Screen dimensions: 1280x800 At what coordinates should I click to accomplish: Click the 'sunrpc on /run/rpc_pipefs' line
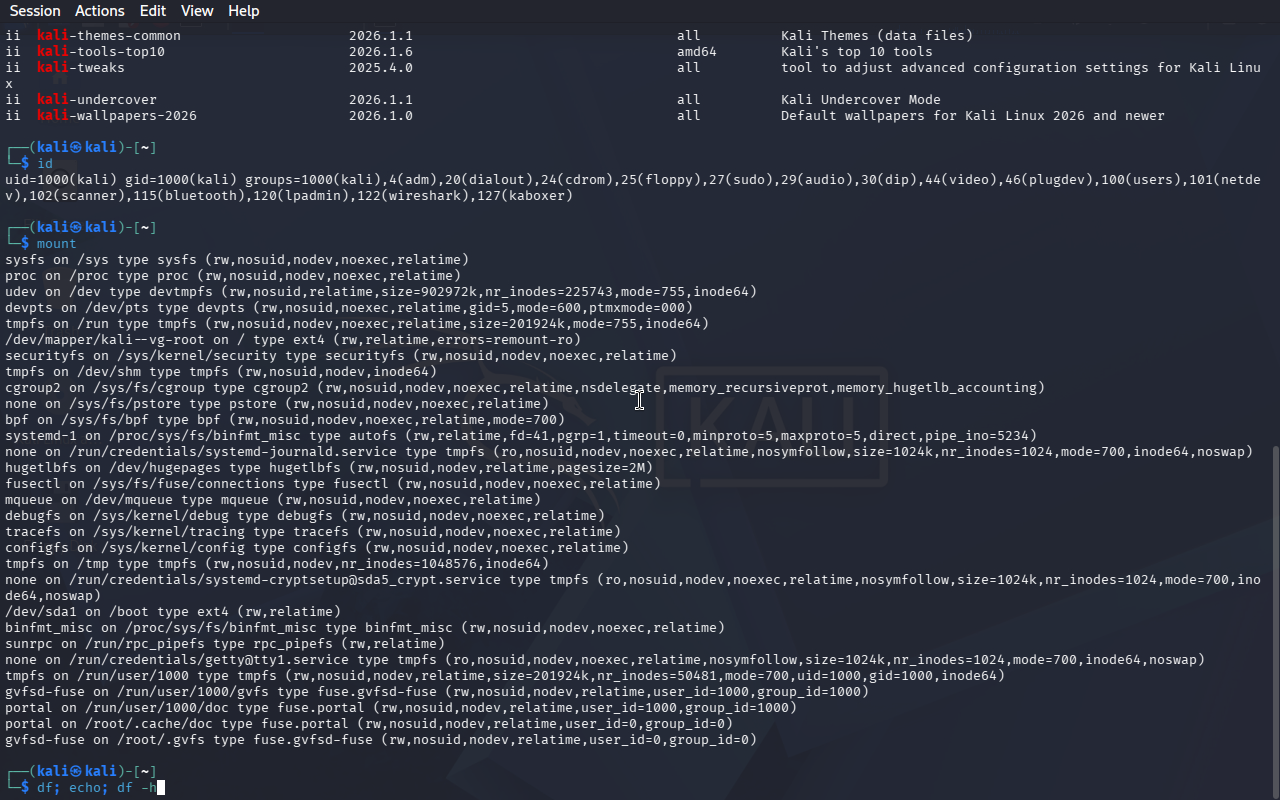[x=120, y=644]
